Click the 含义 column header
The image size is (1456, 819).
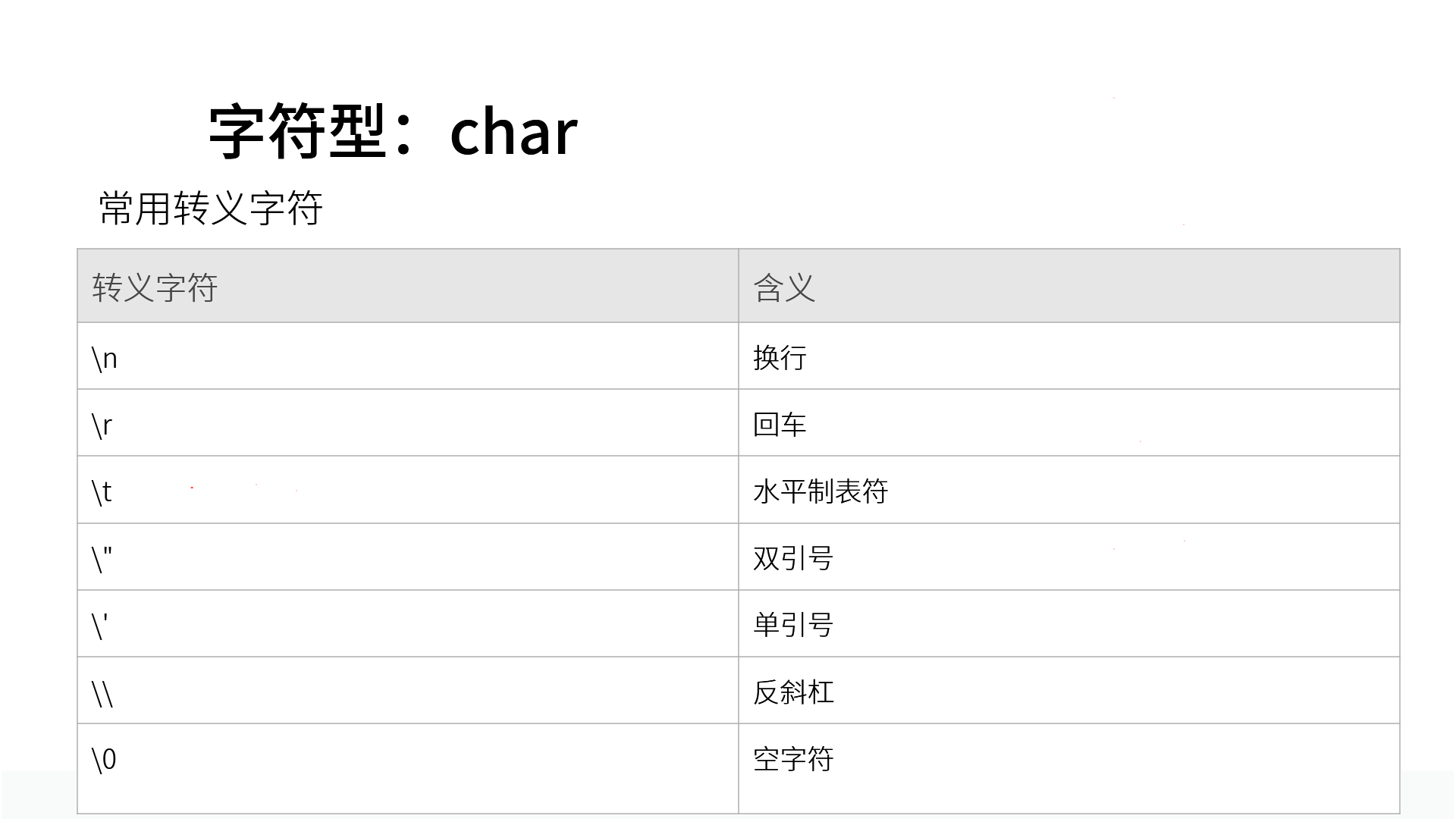coord(1069,286)
